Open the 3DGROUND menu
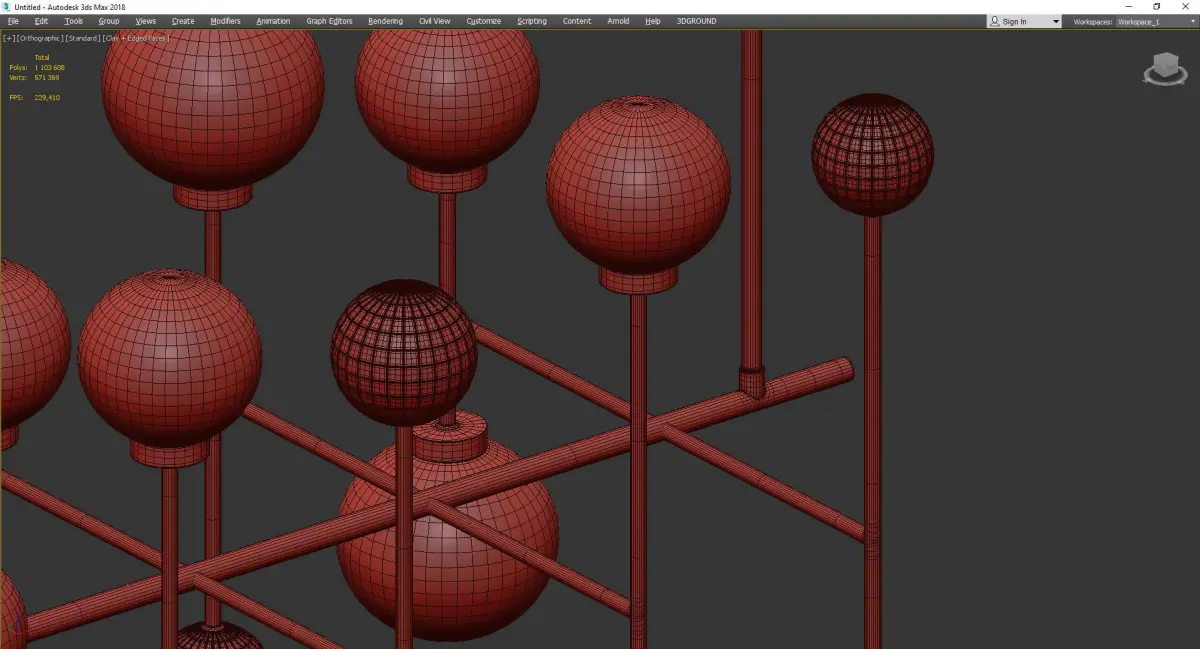Screen dimensions: 1200x649 click(696, 21)
